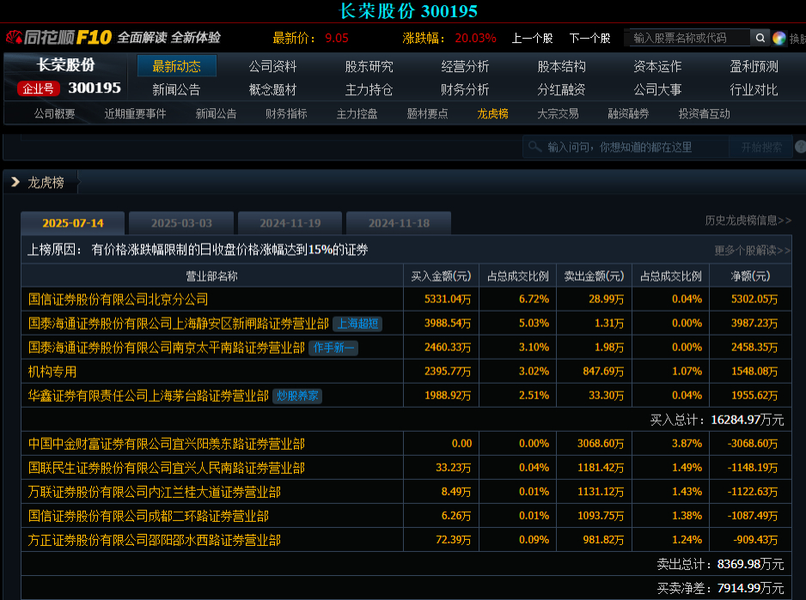Click the 买入总计 16284.97万元 total
Viewport: 806px width, 600px height.
(717, 420)
